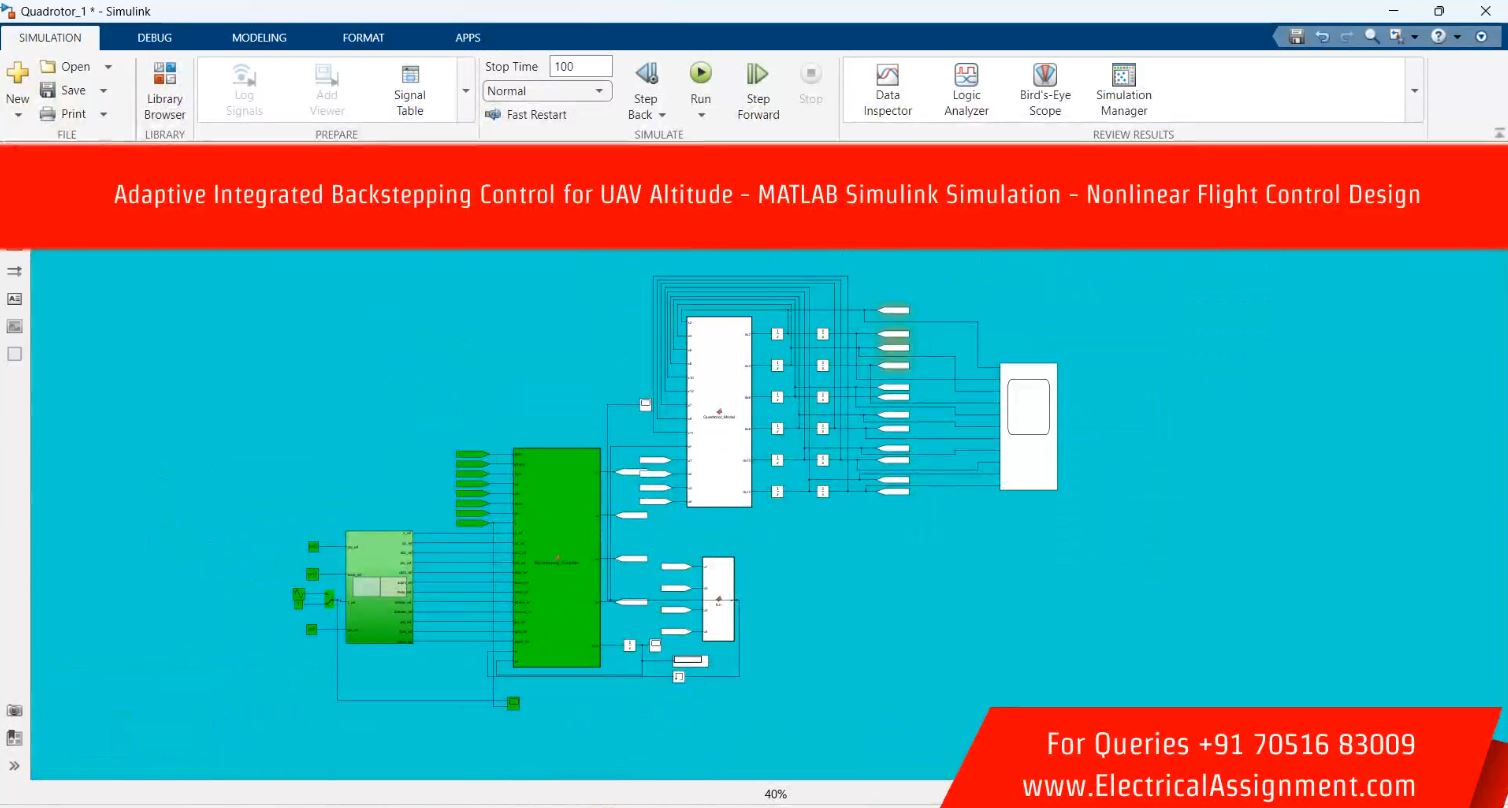The width and height of the screenshot is (1508, 808).
Task: Launch the Logic Analyzer
Action: pos(966,90)
